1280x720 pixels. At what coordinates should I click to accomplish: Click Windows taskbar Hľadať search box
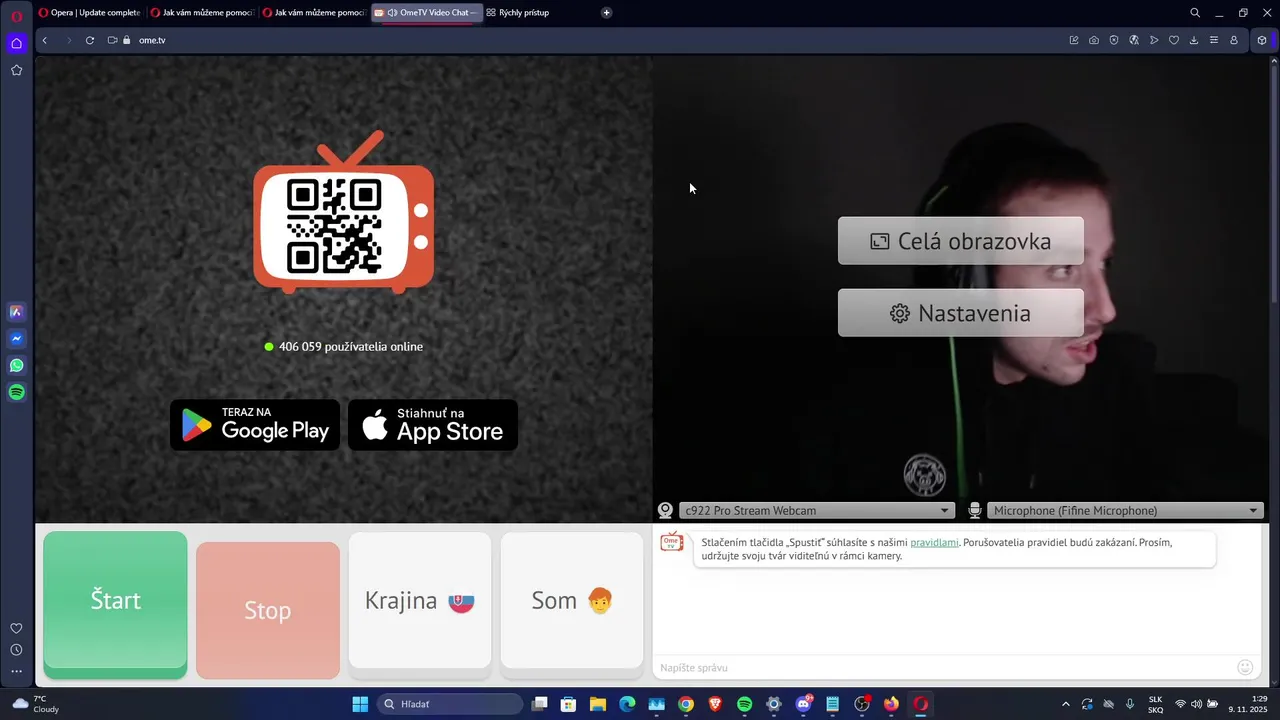(450, 704)
